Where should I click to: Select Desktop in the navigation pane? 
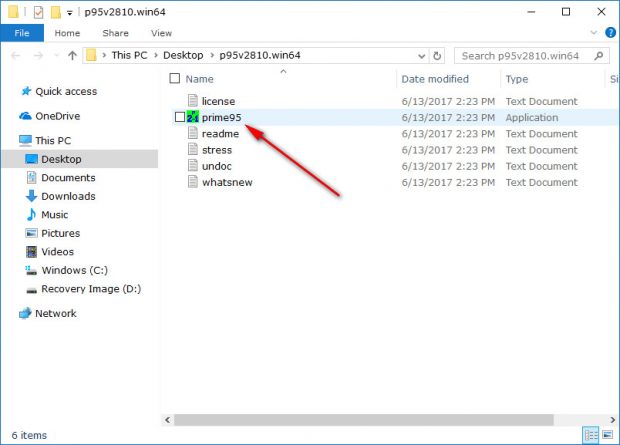coord(79,159)
